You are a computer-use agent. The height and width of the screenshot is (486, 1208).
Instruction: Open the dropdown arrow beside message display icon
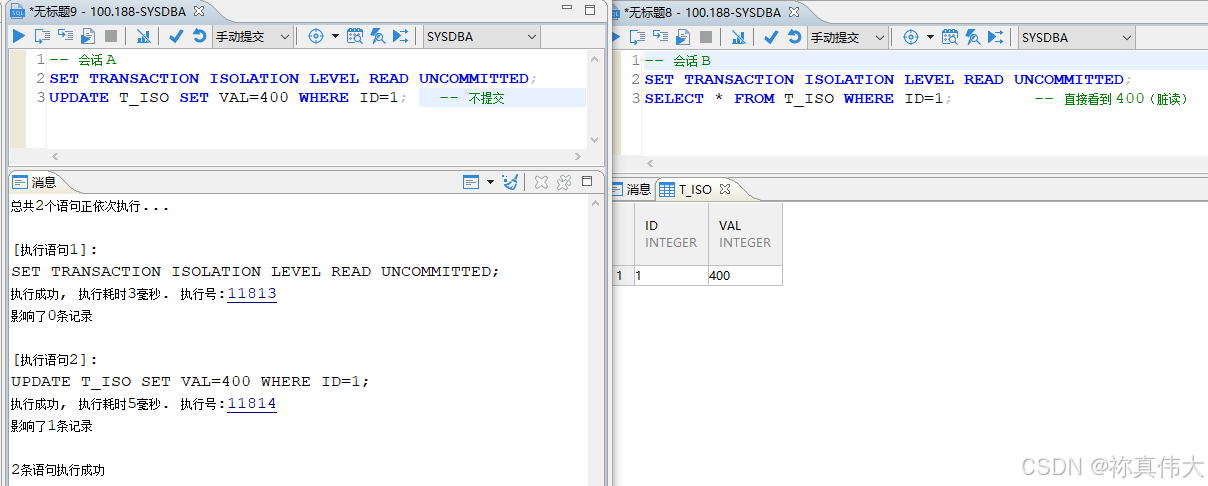490,182
